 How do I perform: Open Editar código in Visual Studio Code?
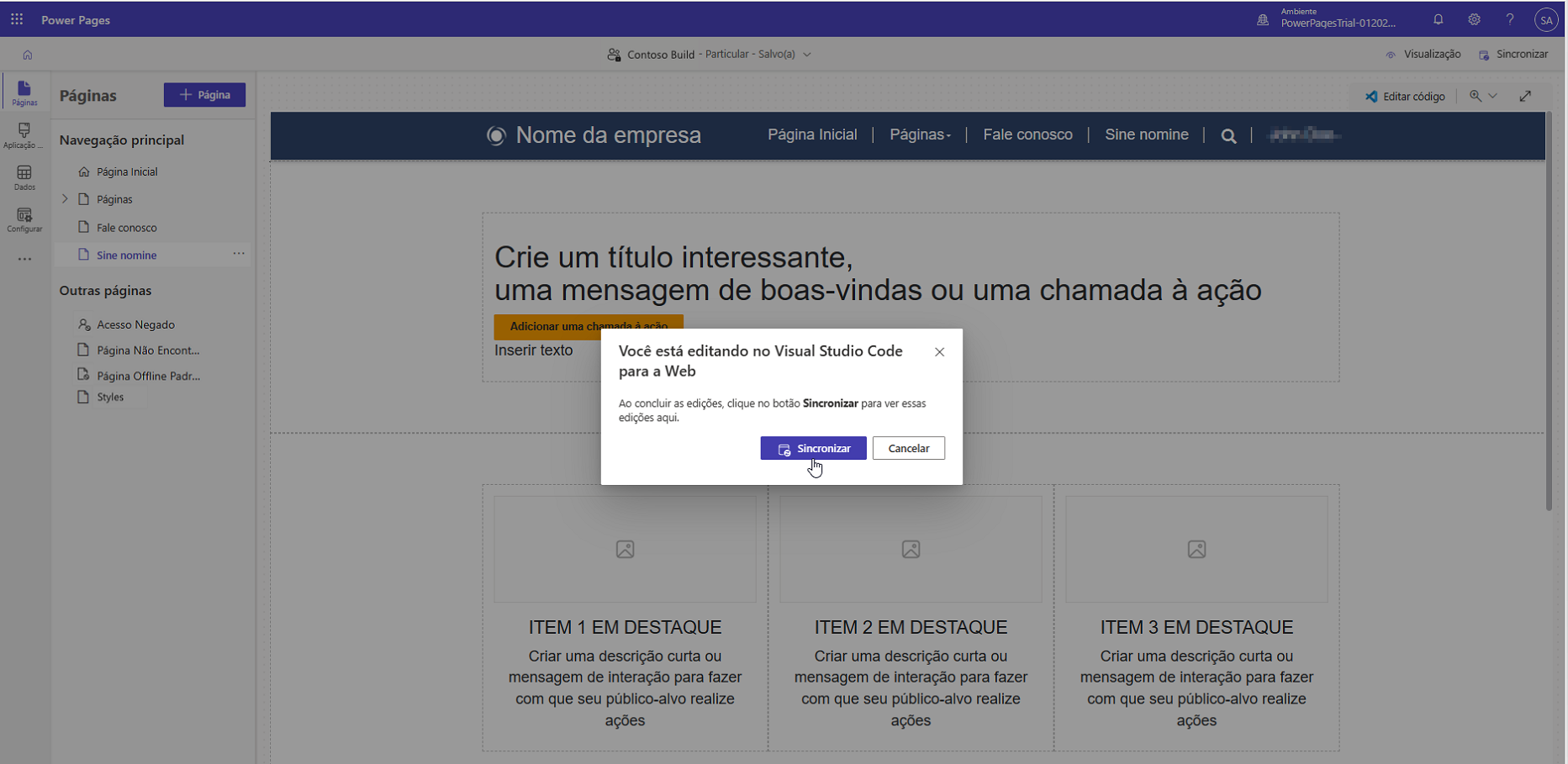point(1405,96)
